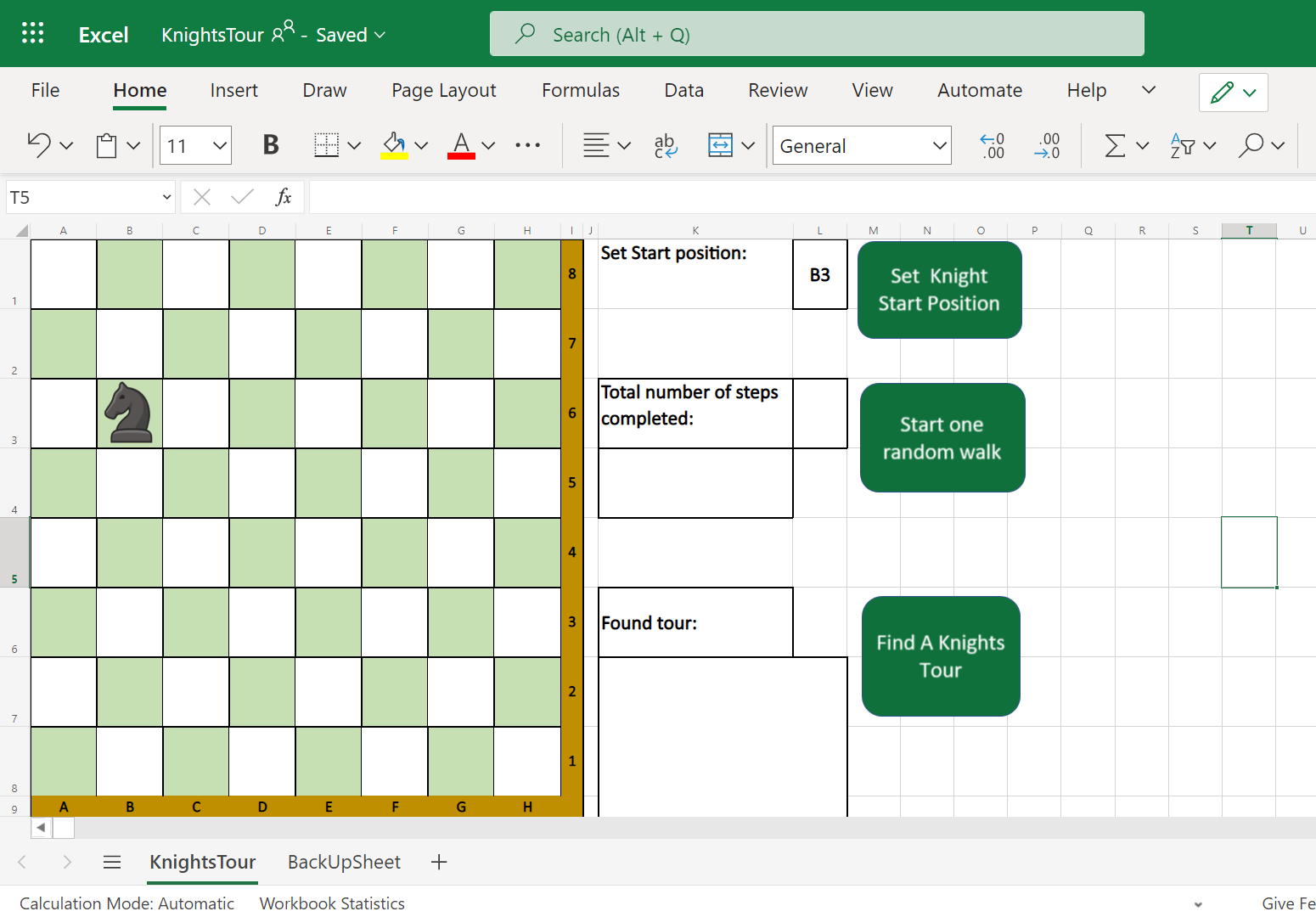Click the Search box

tap(817, 34)
